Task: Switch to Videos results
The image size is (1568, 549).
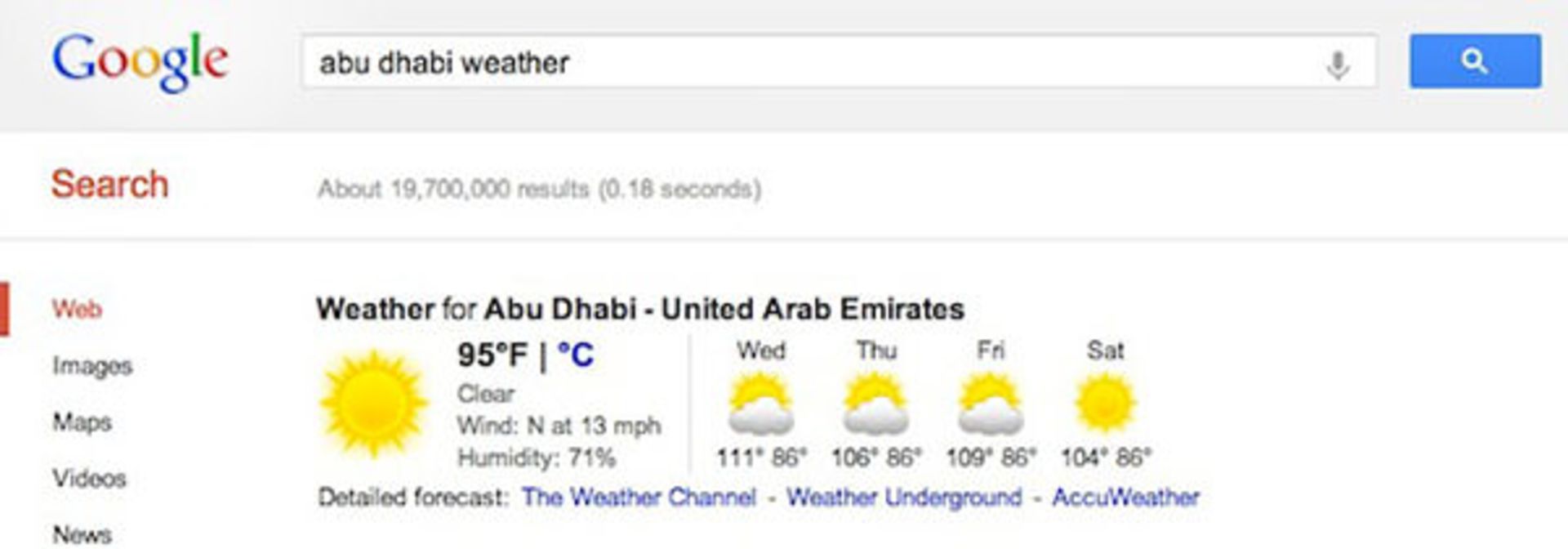Action: 89,478
